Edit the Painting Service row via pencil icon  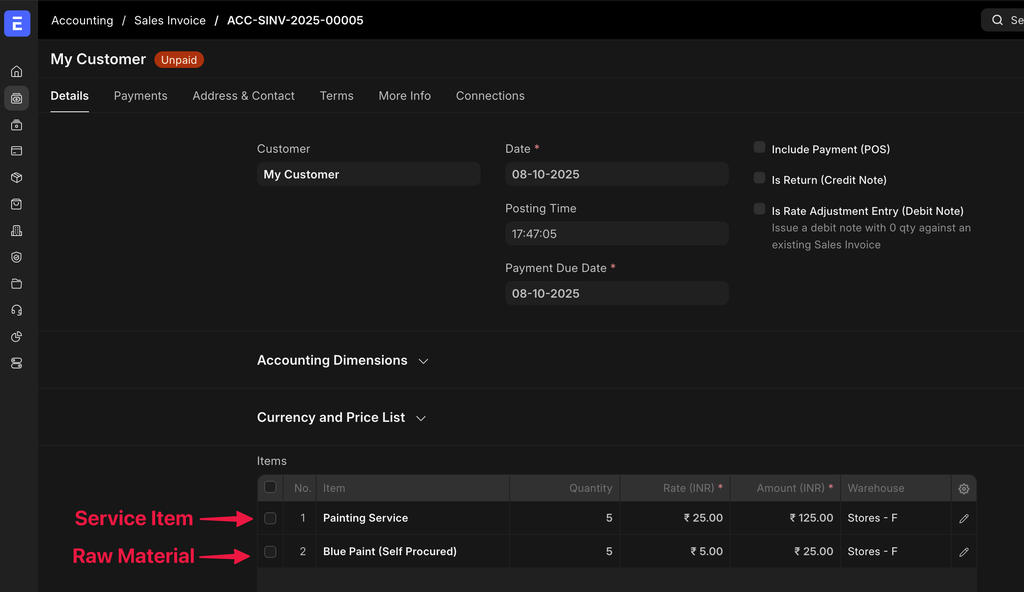[x=963, y=518]
